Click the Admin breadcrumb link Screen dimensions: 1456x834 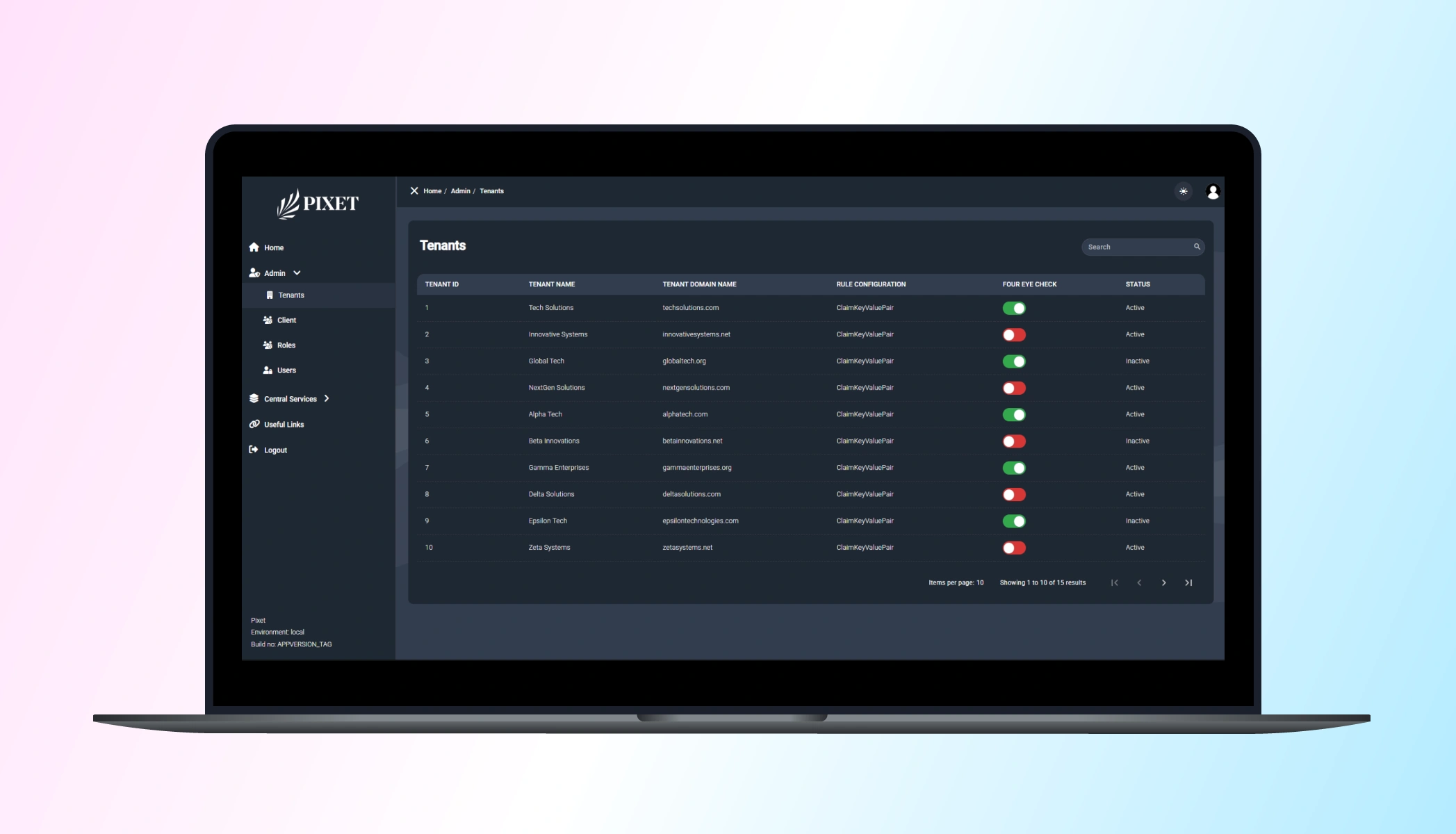(x=460, y=191)
